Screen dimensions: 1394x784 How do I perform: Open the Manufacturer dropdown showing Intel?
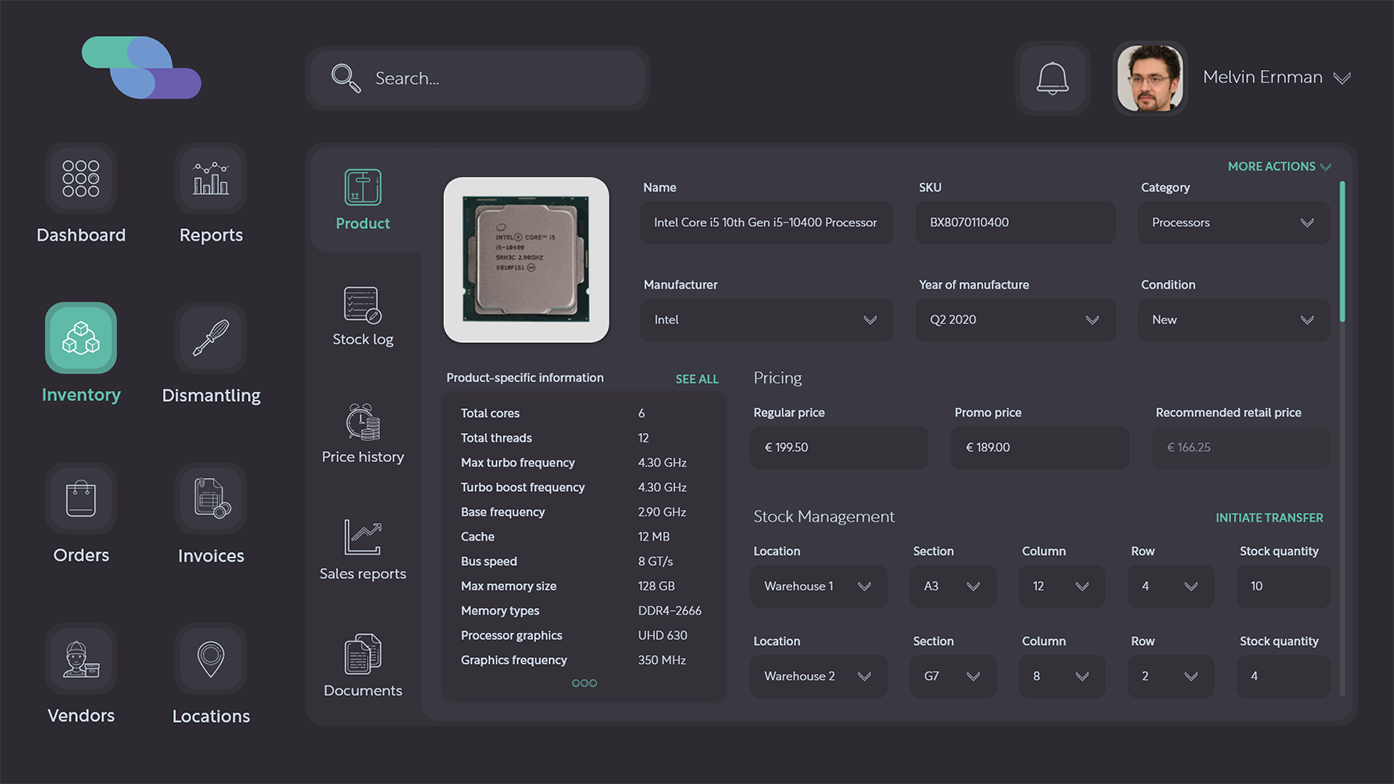pyautogui.click(x=767, y=320)
